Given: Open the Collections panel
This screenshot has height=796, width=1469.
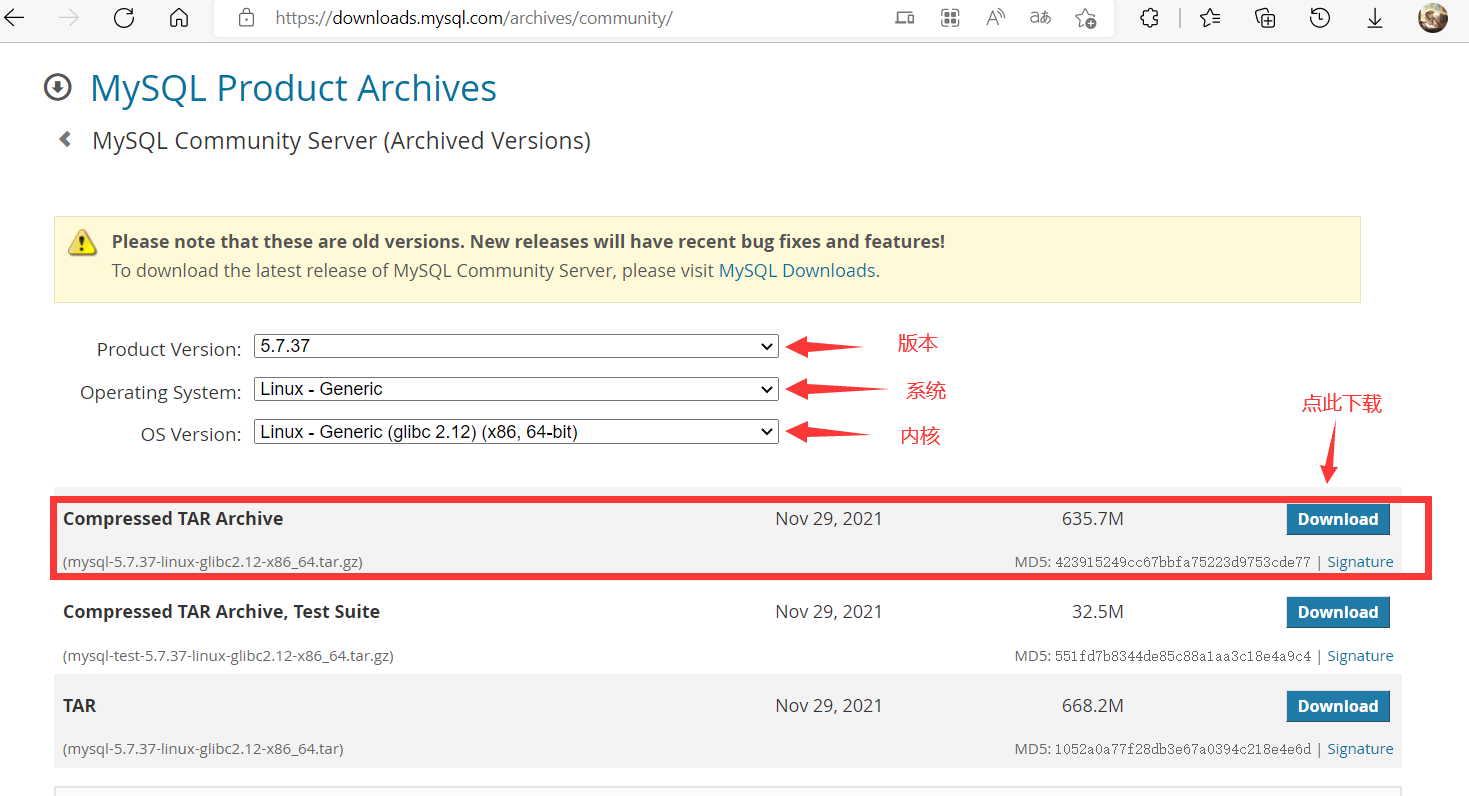Looking at the screenshot, I should pyautogui.click(x=1265, y=18).
